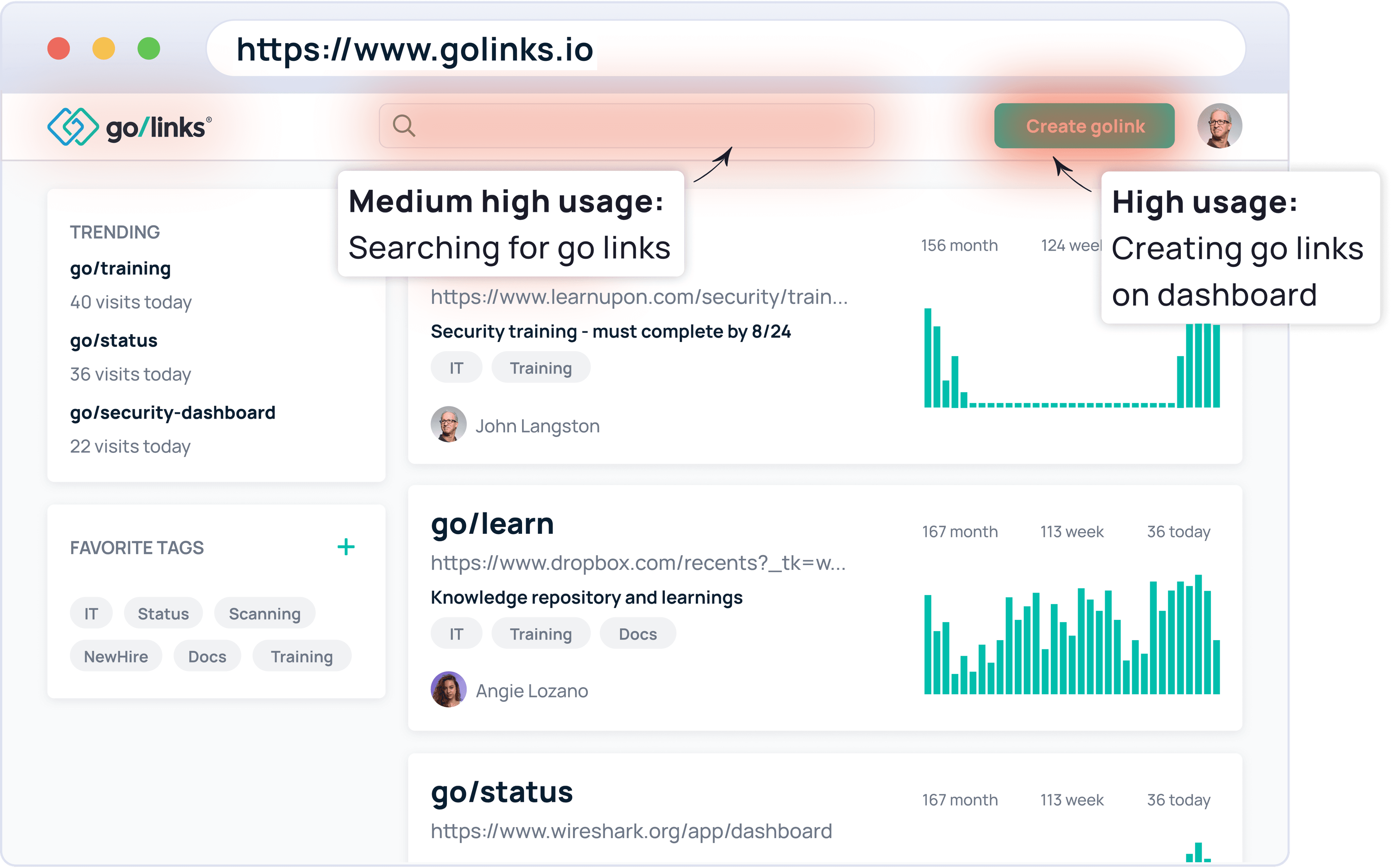Open the go/learn golink title
The width and height of the screenshot is (1393, 868).
492,524
